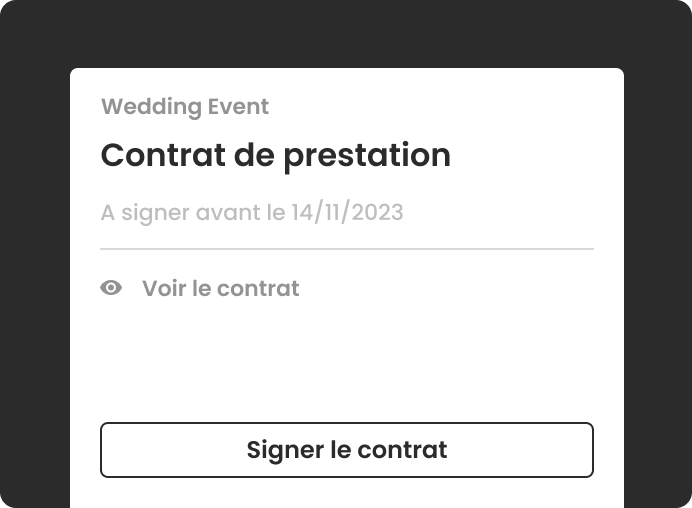
Task: Click the word 'Contrat' in the main heading
Action: (163, 155)
